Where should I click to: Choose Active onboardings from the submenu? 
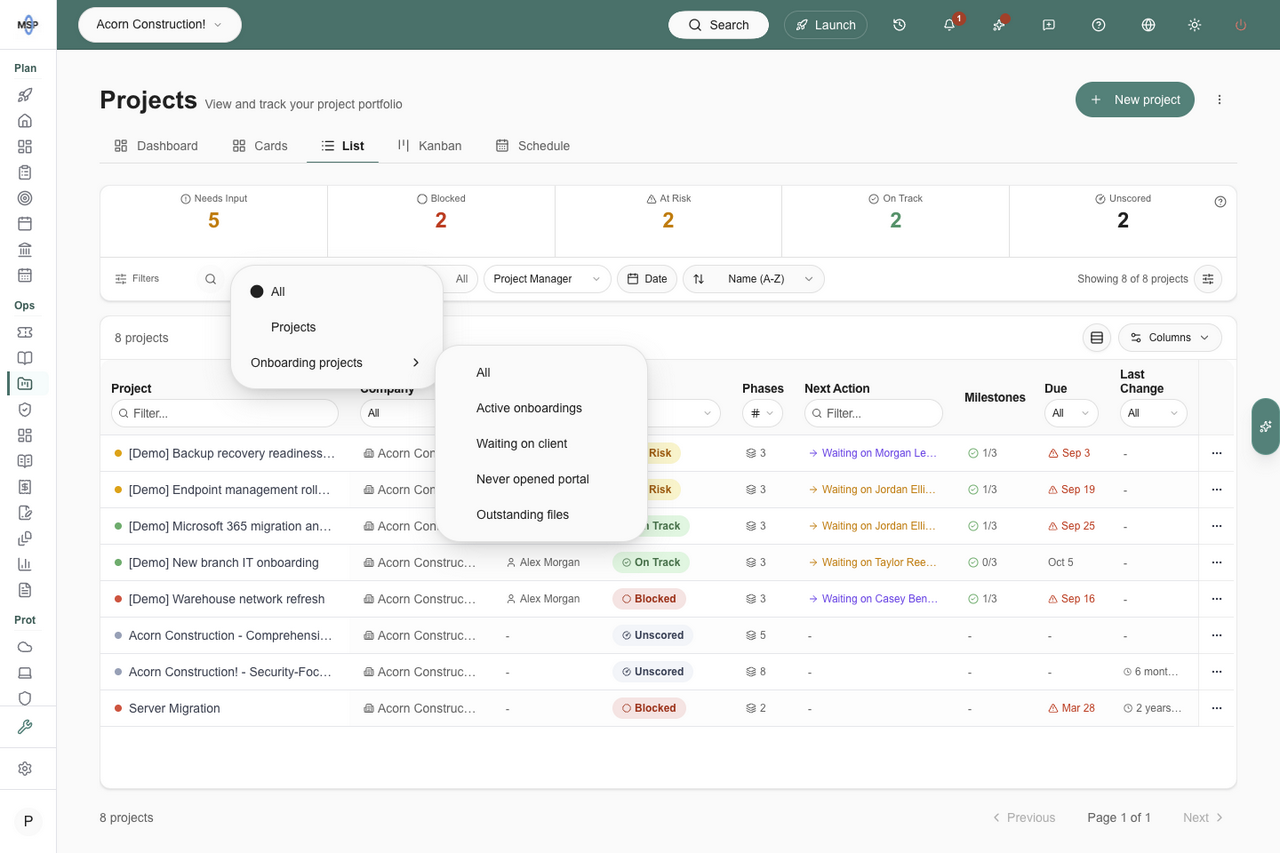[x=541, y=408]
